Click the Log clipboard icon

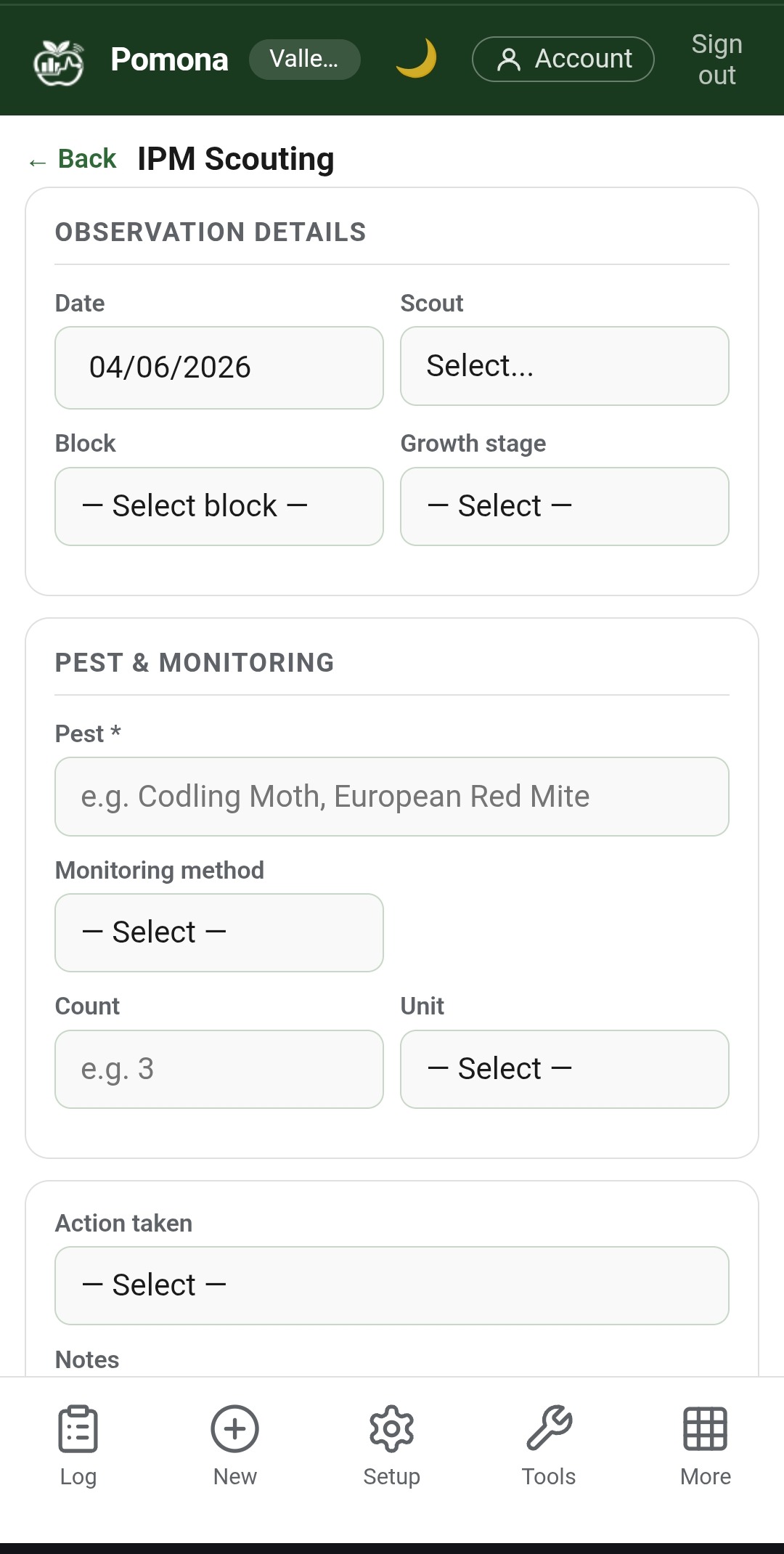pyautogui.click(x=78, y=1428)
